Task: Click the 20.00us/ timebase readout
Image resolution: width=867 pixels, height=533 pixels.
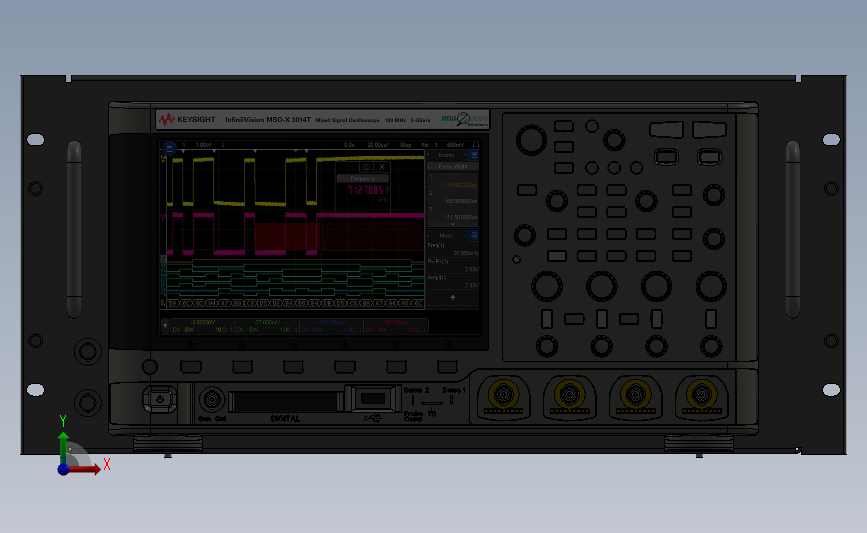Action: coord(378,145)
